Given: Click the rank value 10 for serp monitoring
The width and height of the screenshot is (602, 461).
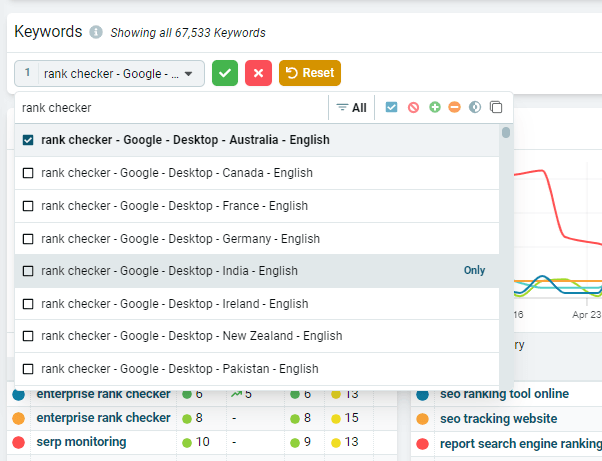Looking at the screenshot, I should (202, 442).
